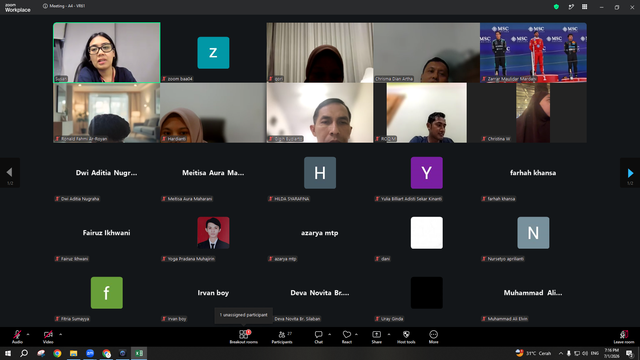Start camera with the Video button
The height and width of the screenshot is (360, 640).
tap(48, 337)
